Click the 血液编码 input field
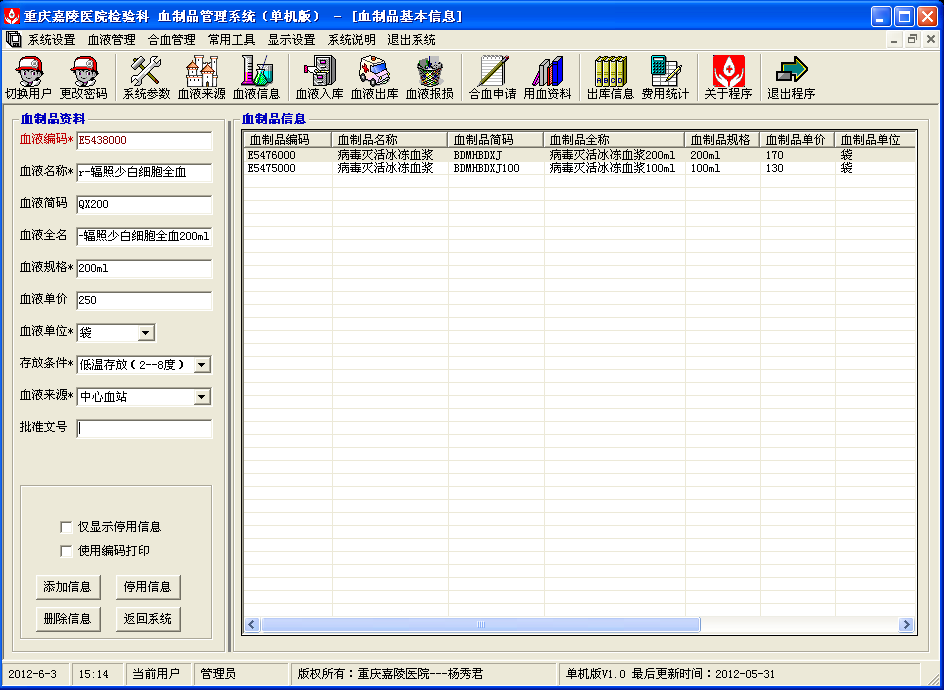Screen dimensions: 944x690 (x=144, y=140)
